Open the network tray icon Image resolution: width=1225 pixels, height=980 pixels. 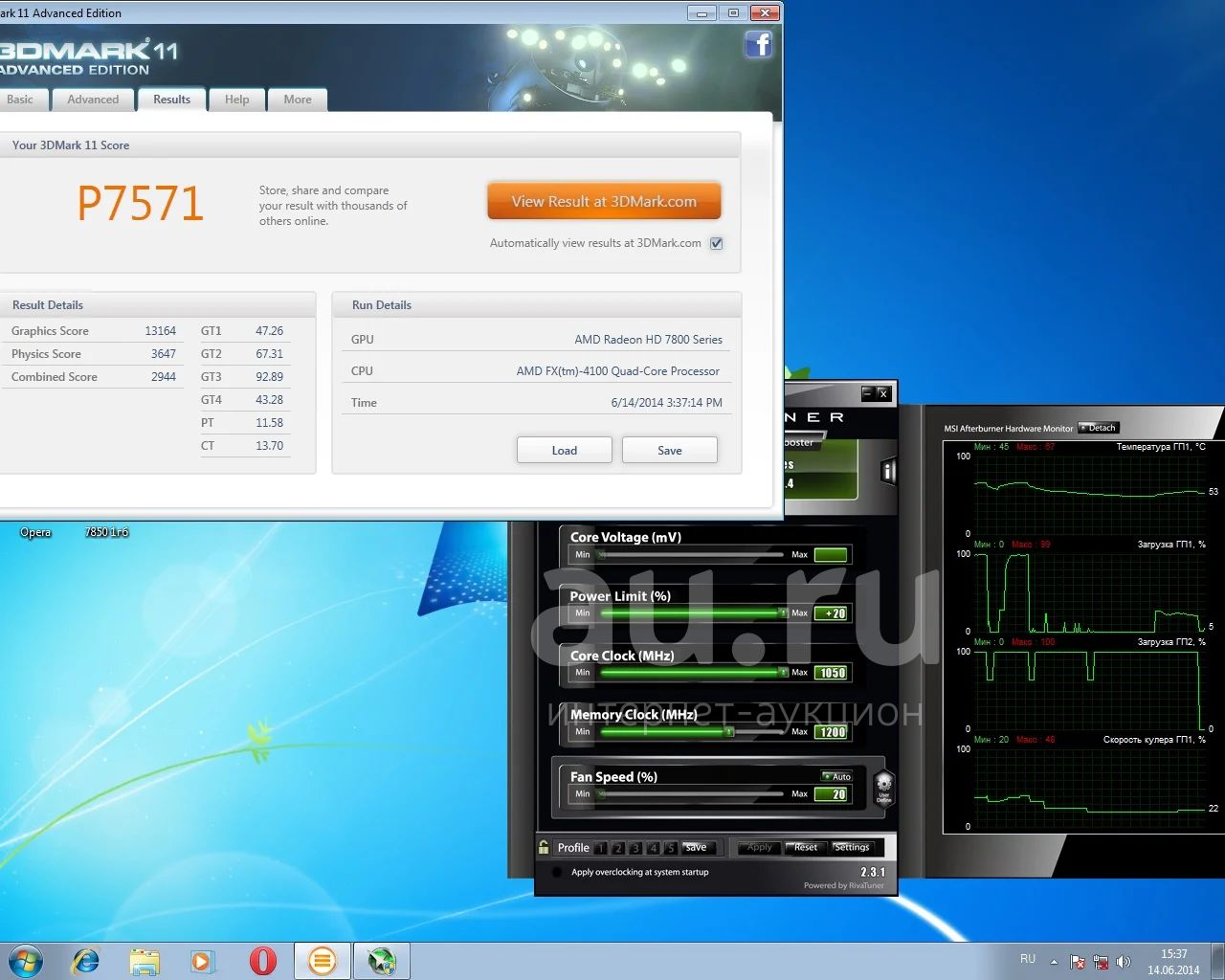(1101, 961)
